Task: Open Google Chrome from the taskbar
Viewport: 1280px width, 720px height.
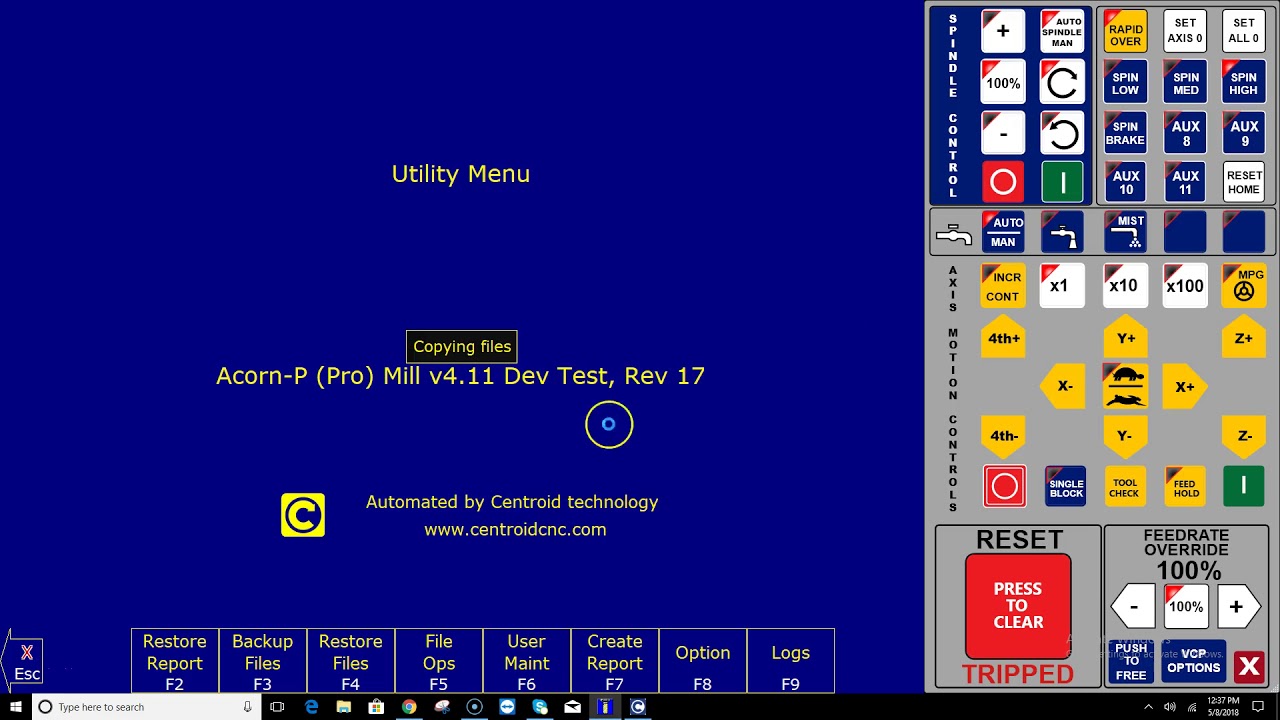Action: pyautogui.click(x=409, y=707)
